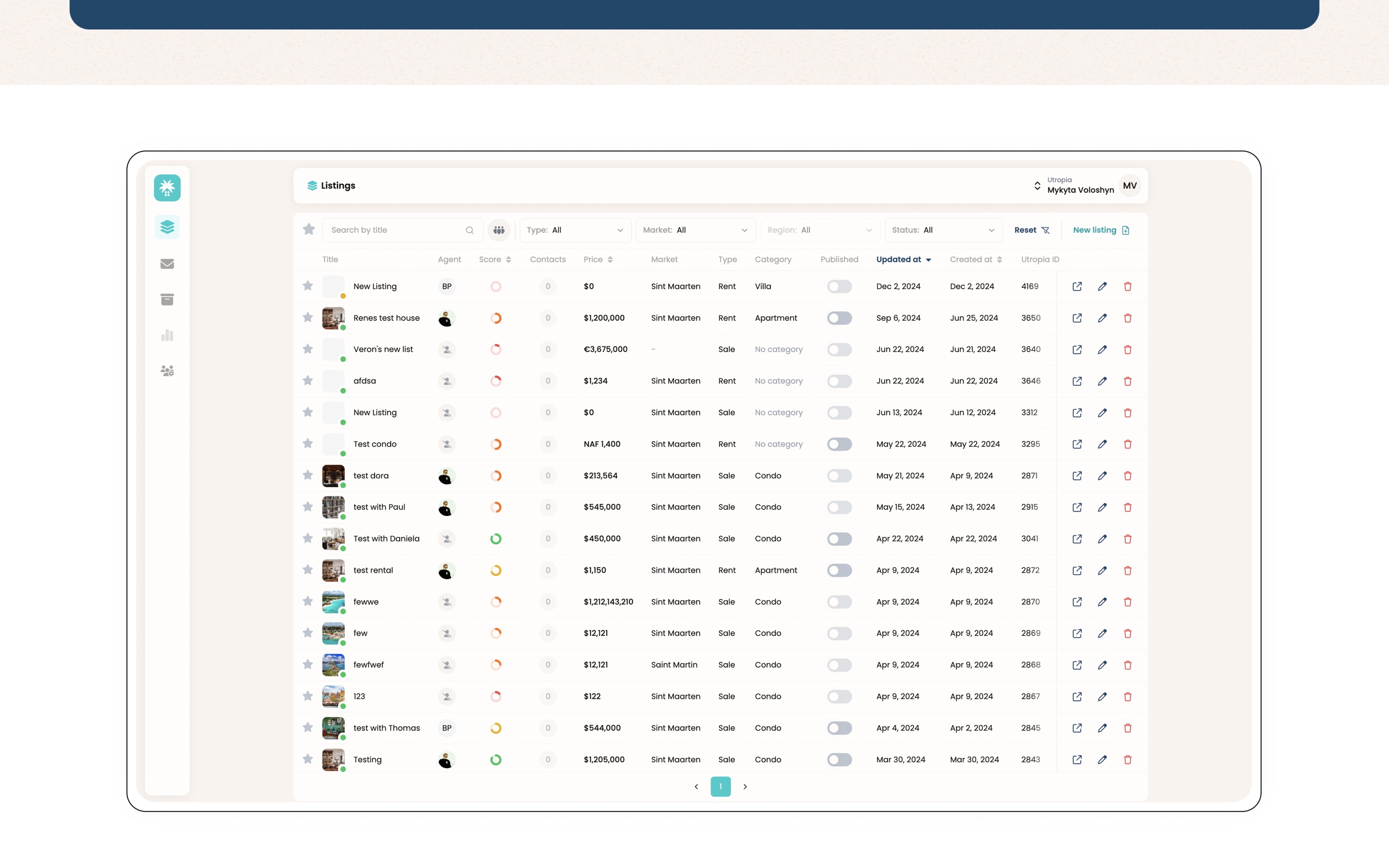Open the Listings layers icon in sidebar
Image resolution: width=1389 pixels, height=868 pixels.
167,227
